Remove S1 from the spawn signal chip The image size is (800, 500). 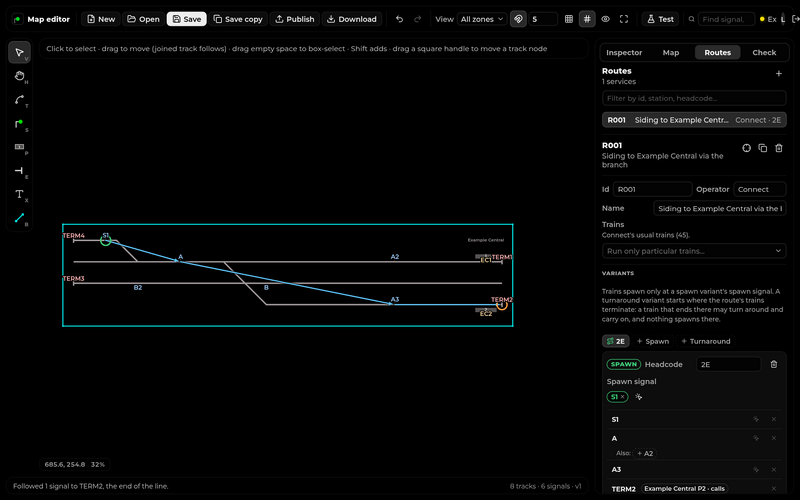click(x=622, y=397)
